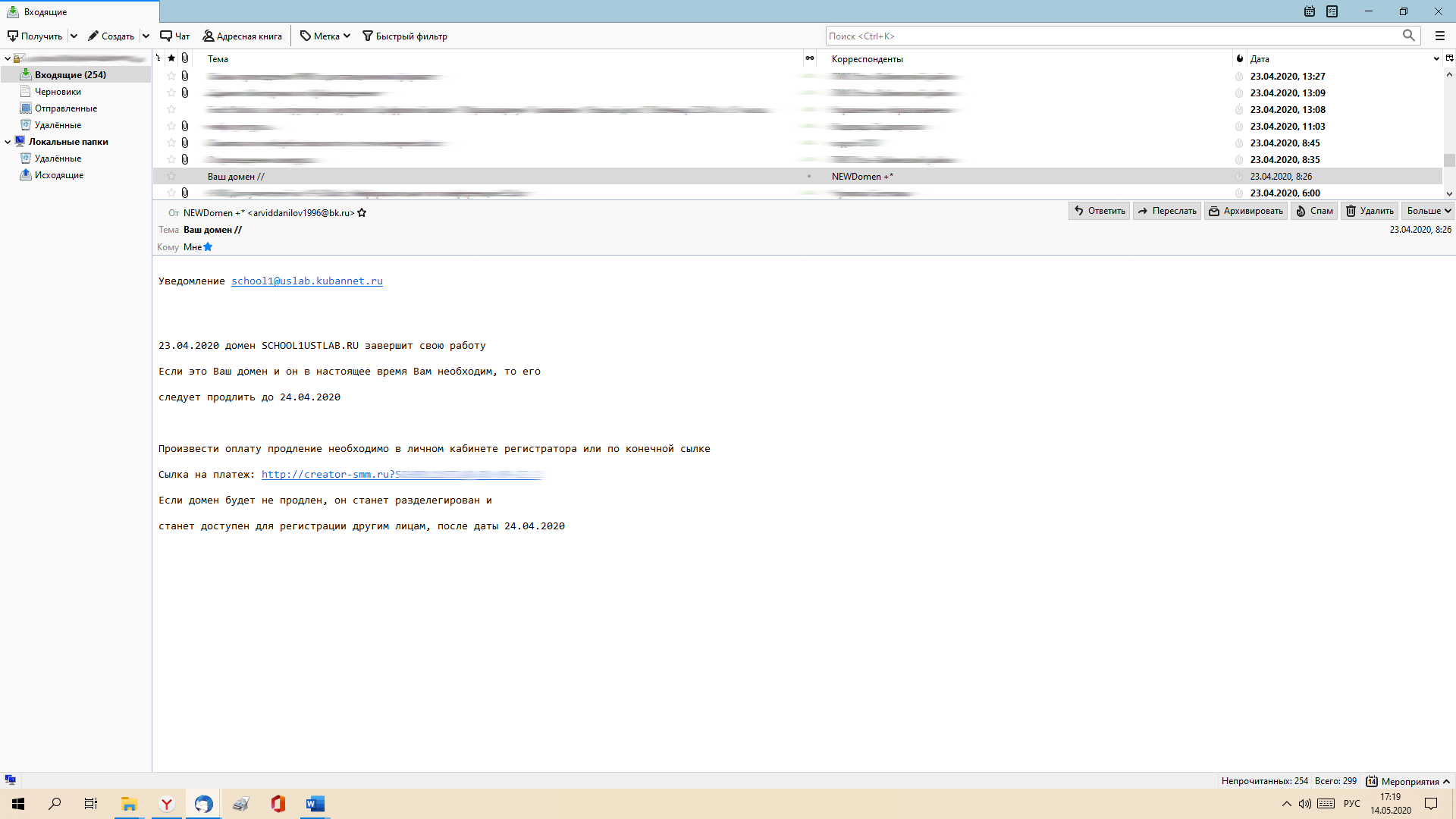The width and height of the screenshot is (1456, 819).
Task: Select the Отправленные folder
Action: click(65, 108)
